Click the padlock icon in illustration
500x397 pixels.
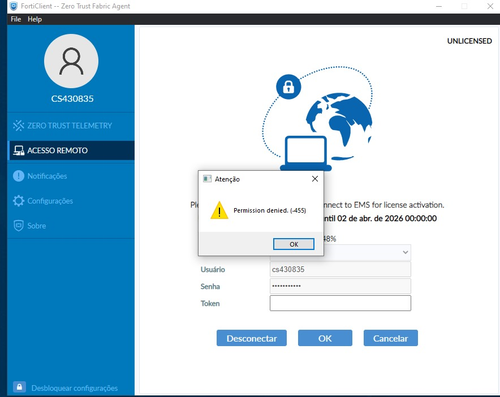point(288,87)
